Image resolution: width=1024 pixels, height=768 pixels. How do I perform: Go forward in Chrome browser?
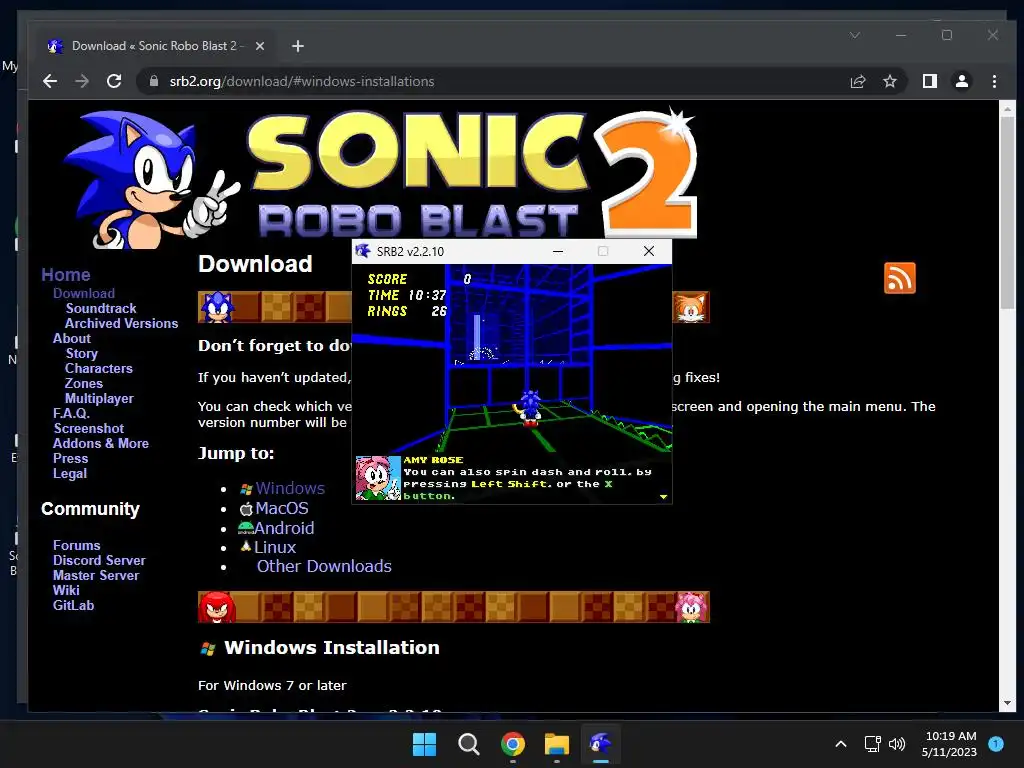coord(82,81)
